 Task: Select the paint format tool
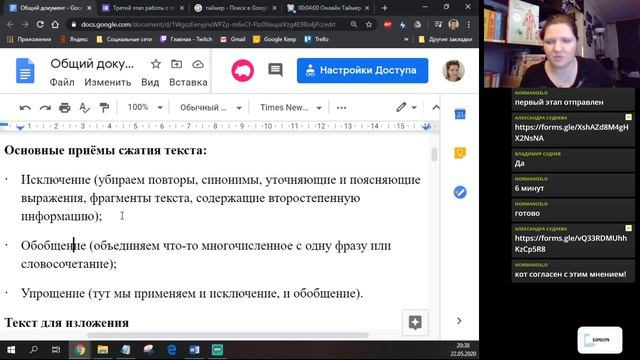(x=104, y=108)
